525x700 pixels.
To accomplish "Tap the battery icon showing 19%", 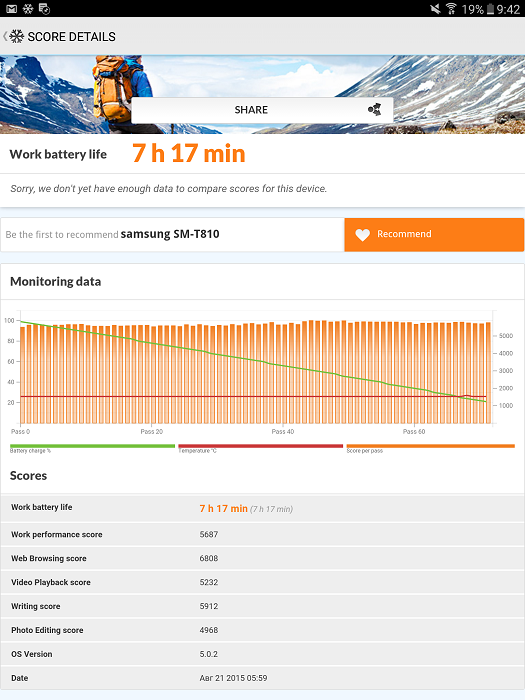I will point(490,9).
